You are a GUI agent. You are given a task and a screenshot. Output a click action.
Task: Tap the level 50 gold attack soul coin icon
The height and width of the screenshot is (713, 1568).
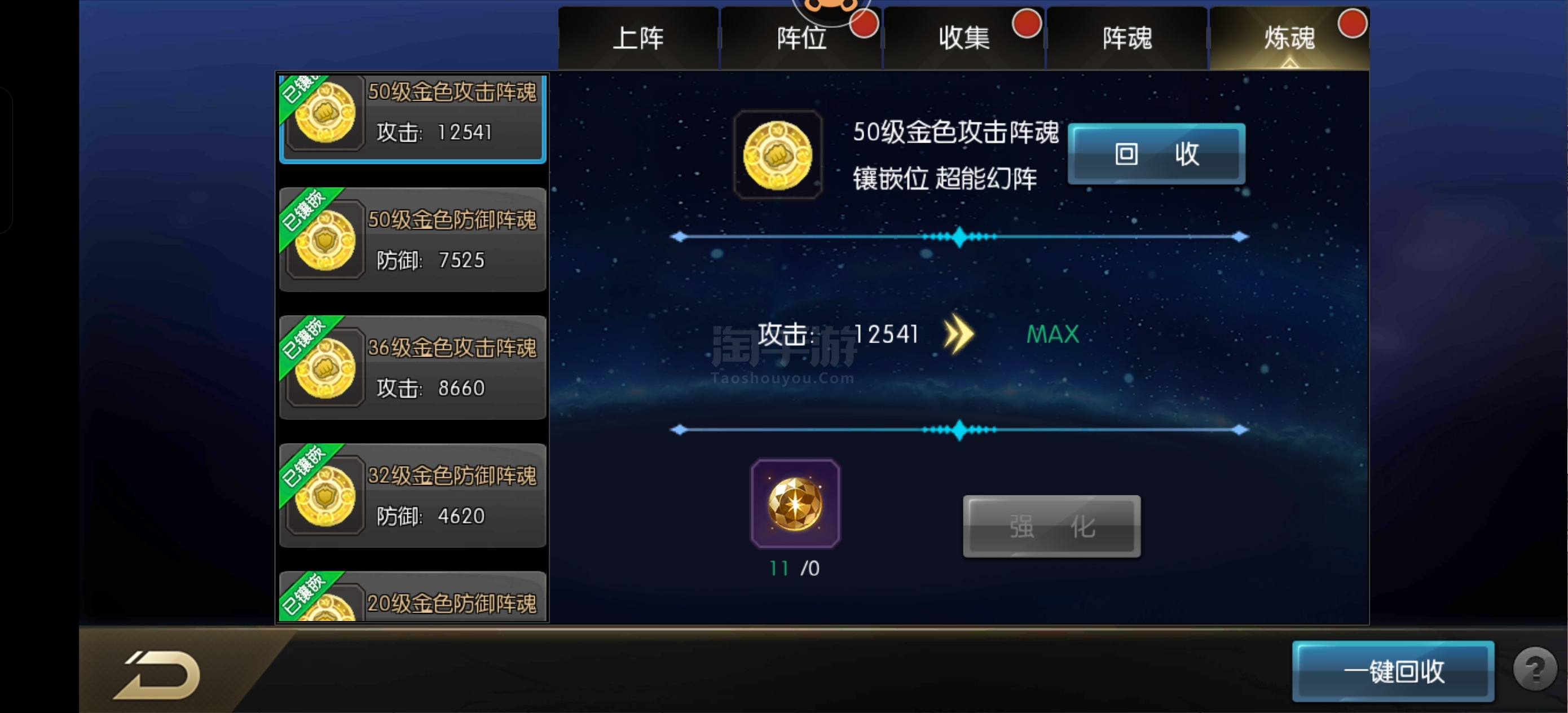click(x=325, y=113)
